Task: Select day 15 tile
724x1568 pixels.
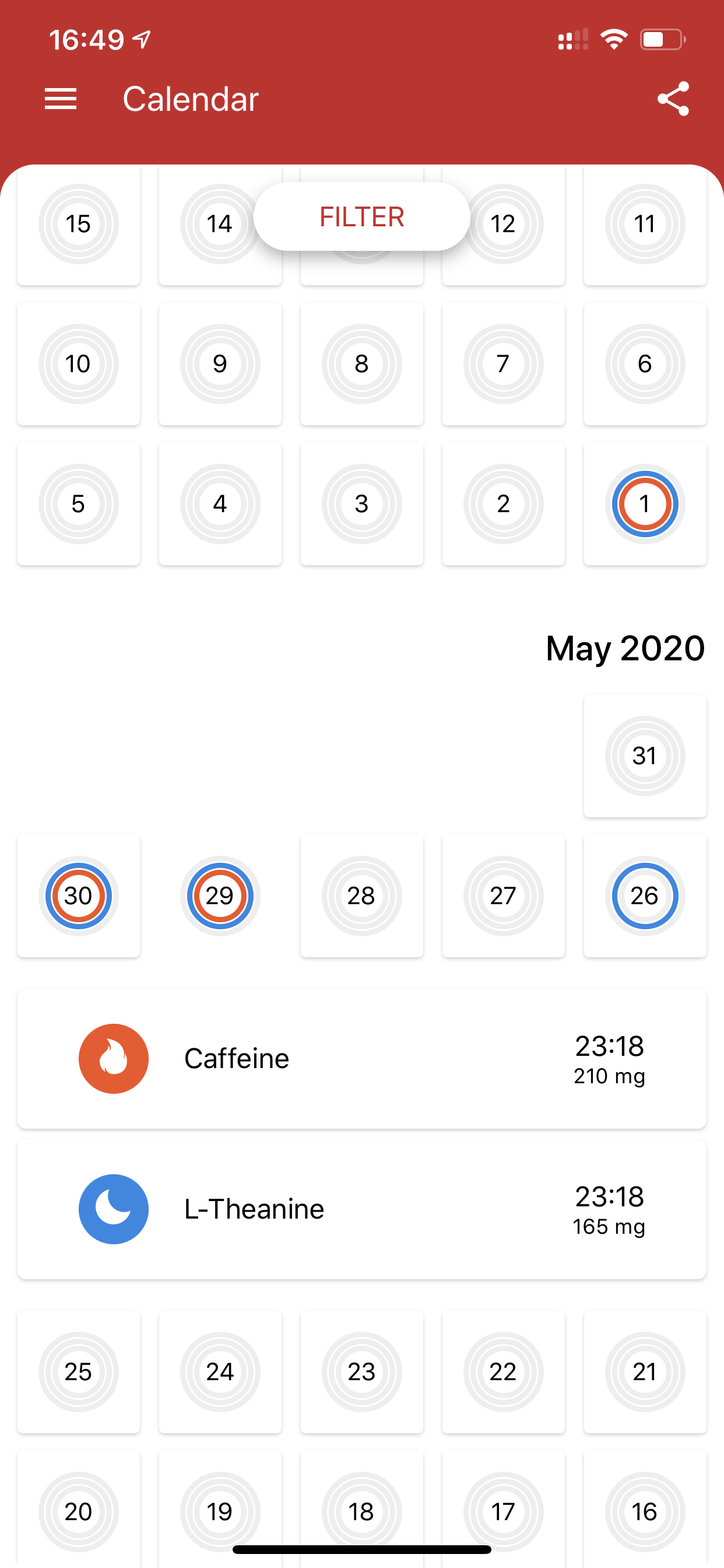Action: coord(79,224)
